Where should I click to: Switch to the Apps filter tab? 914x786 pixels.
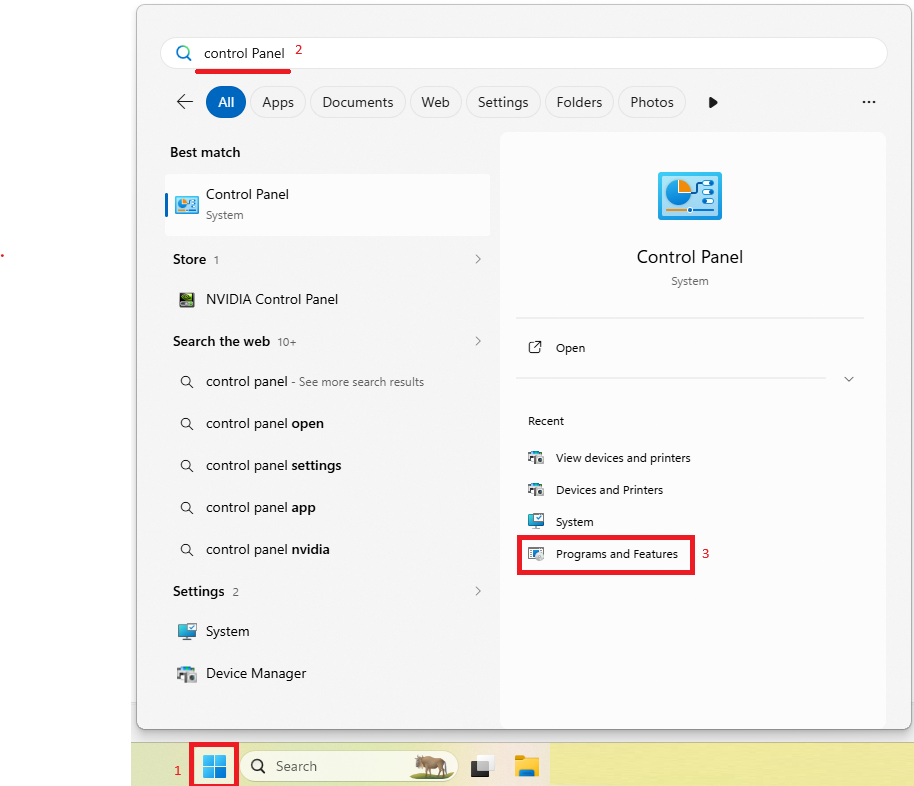(x=278, y=102)
